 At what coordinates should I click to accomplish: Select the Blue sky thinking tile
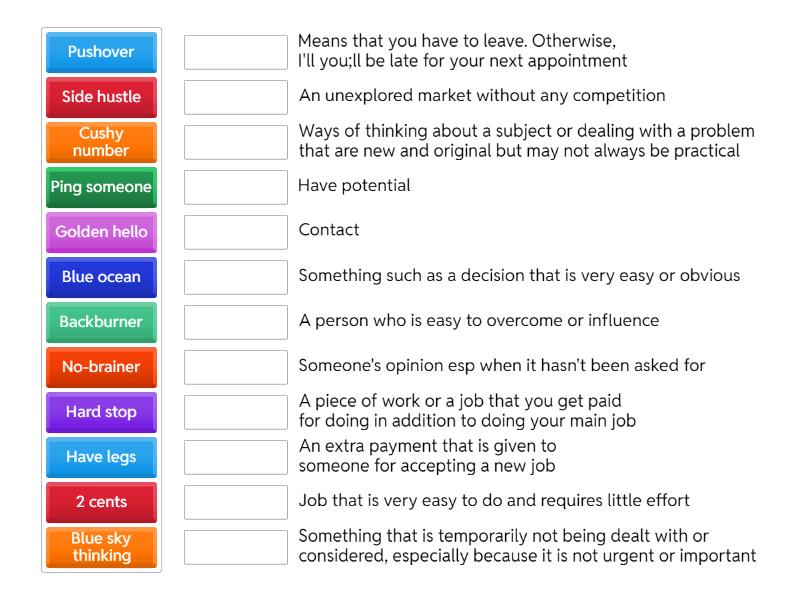point(100,547)
